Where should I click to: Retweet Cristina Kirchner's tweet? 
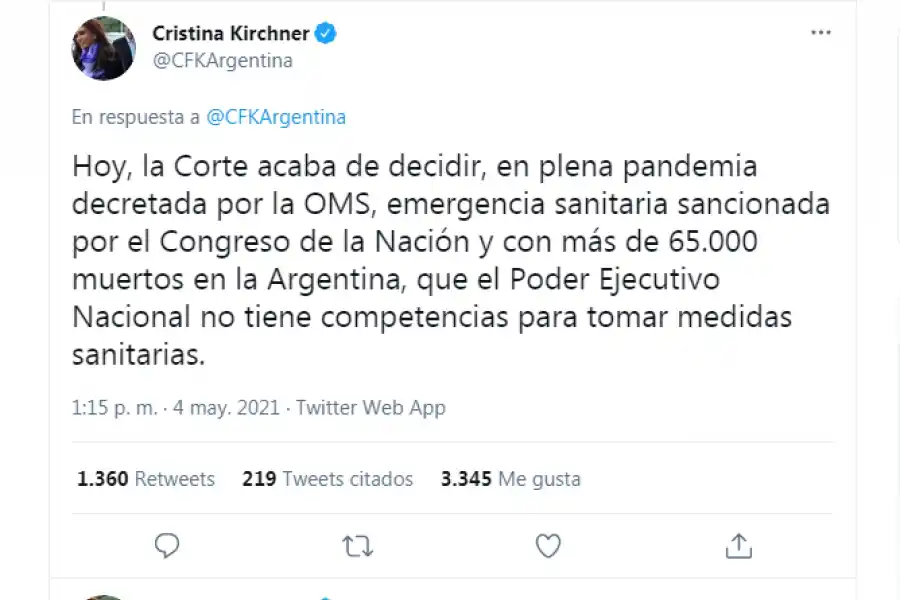coord(357,546)
